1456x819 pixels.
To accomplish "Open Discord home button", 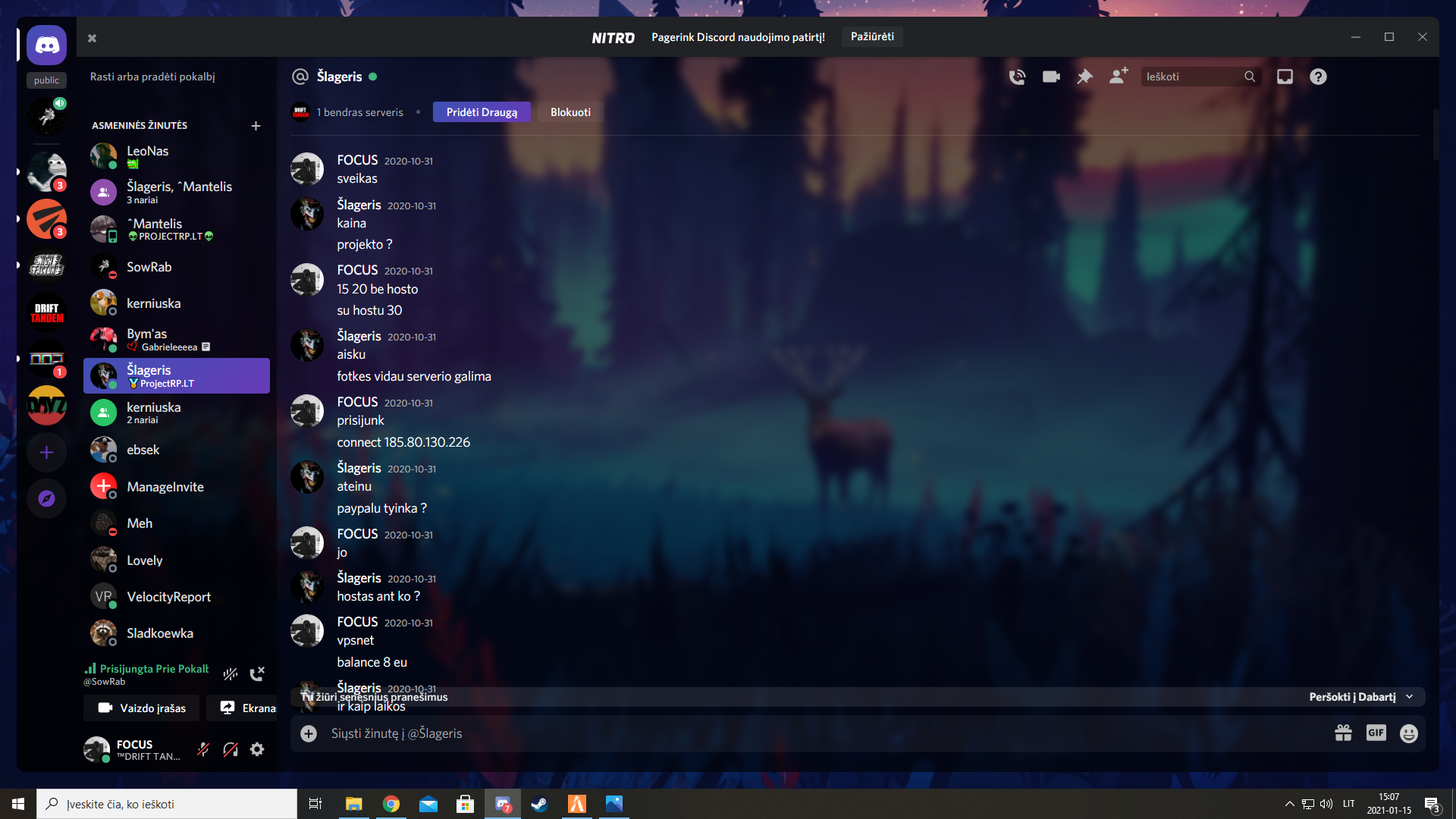I will click(46, 45).
